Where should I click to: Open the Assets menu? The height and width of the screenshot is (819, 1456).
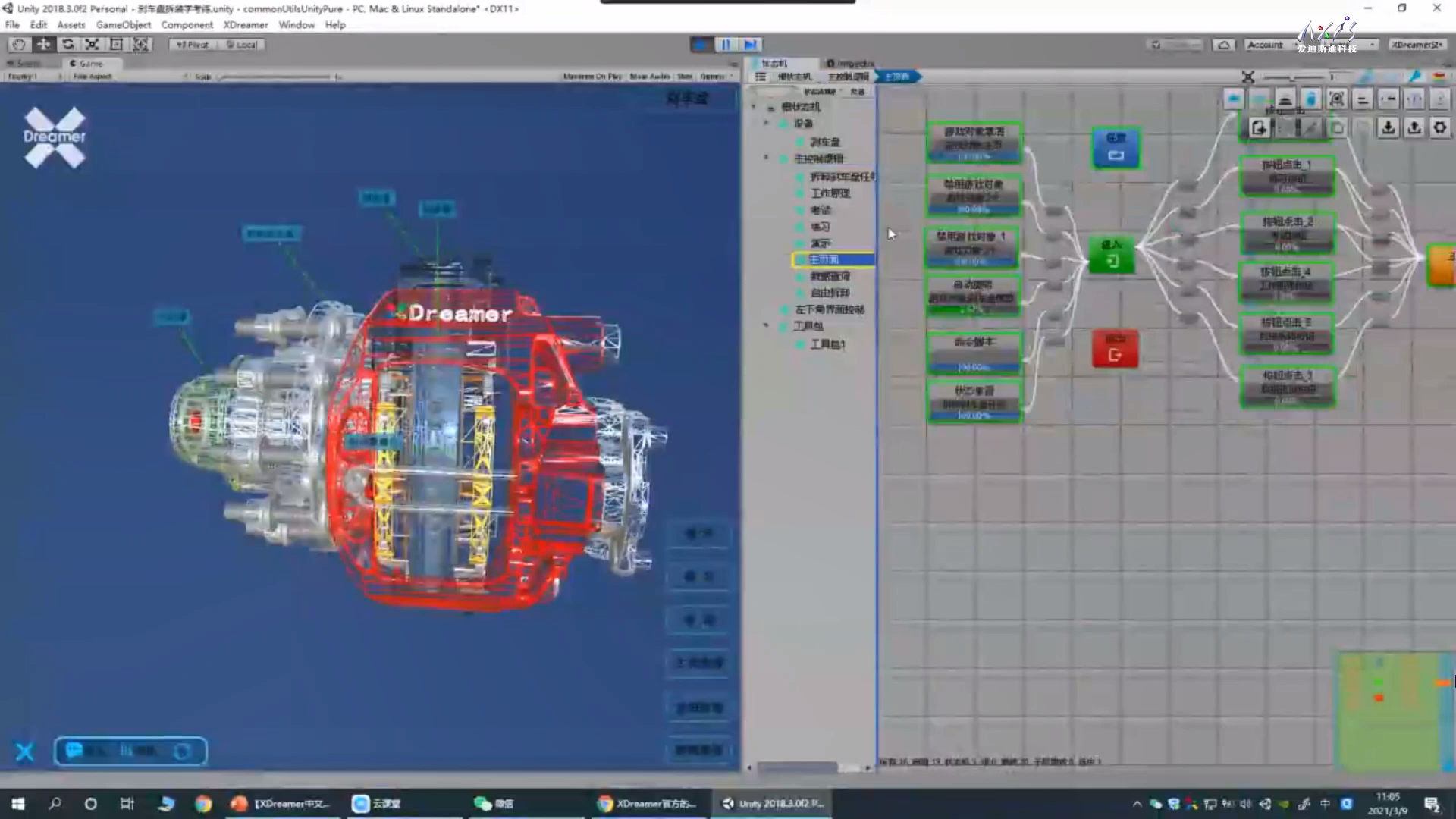pos(71,25)
